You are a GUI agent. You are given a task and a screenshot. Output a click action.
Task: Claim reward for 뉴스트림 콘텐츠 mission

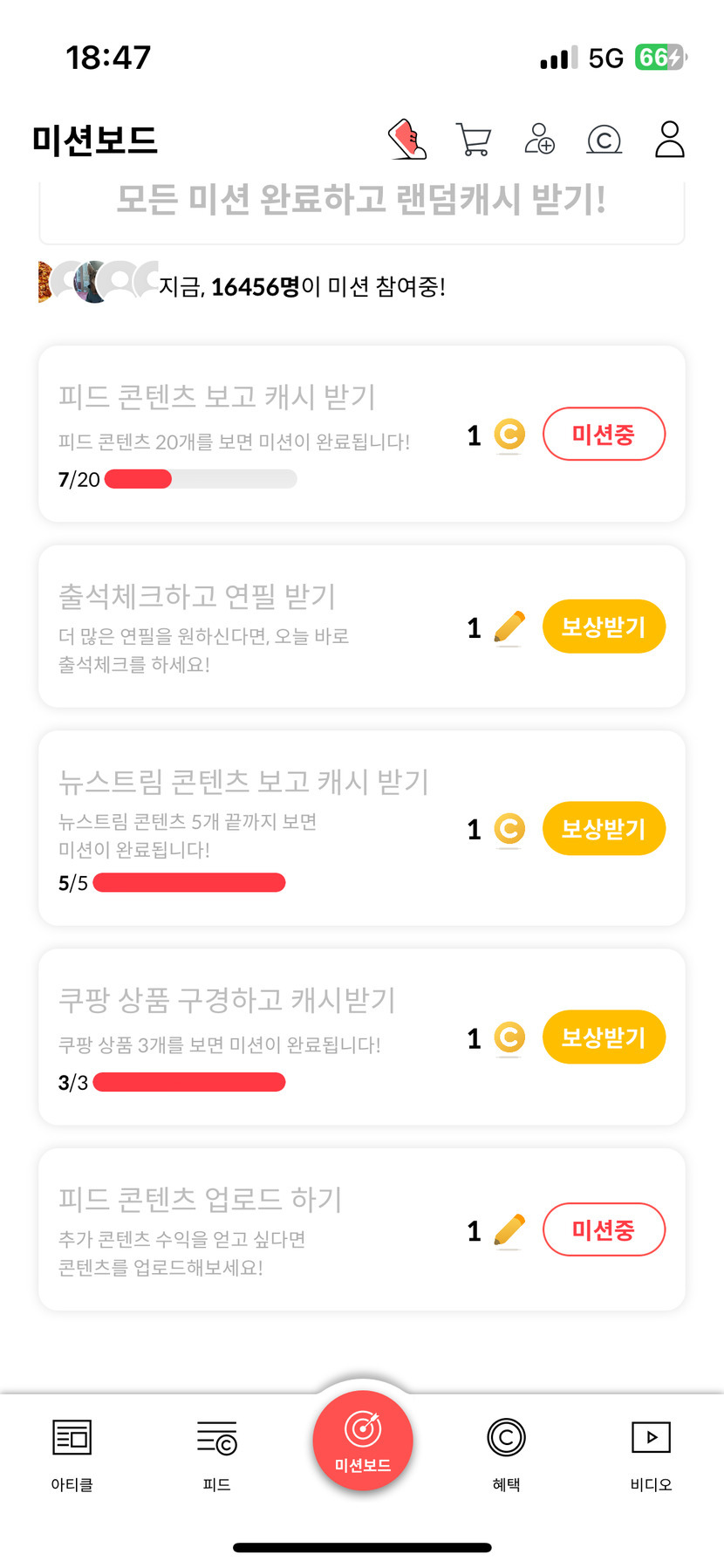coord(604,828)
